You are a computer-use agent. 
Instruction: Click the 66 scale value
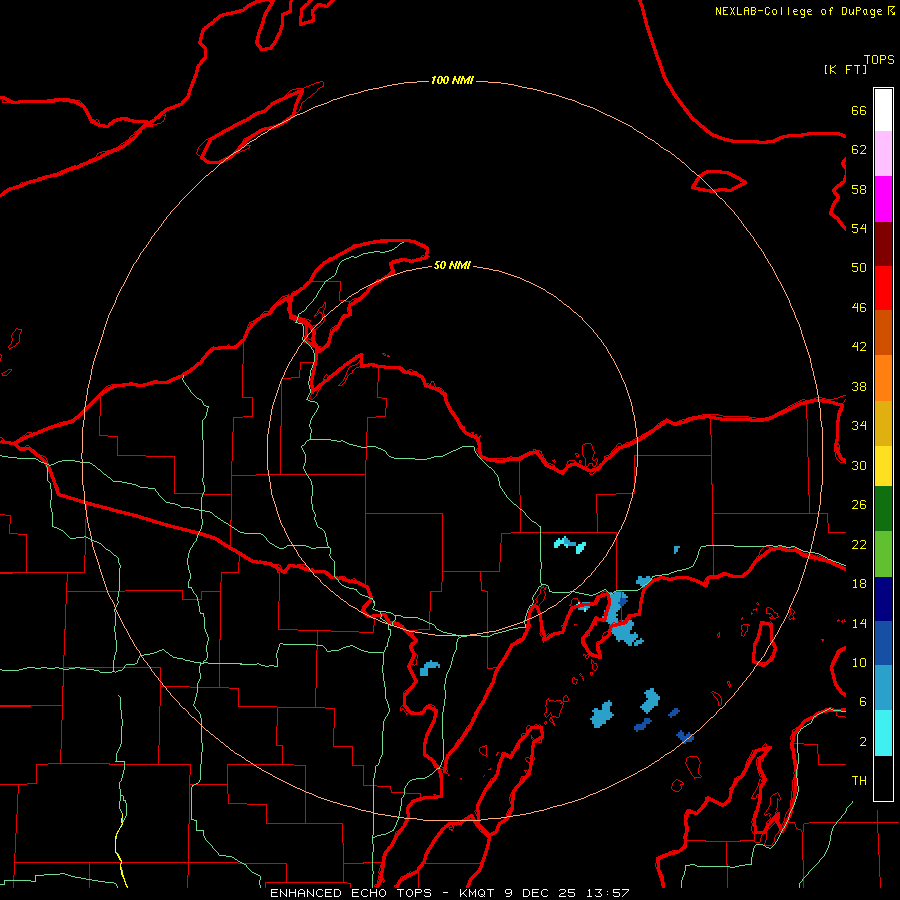[x=859, y=110]
